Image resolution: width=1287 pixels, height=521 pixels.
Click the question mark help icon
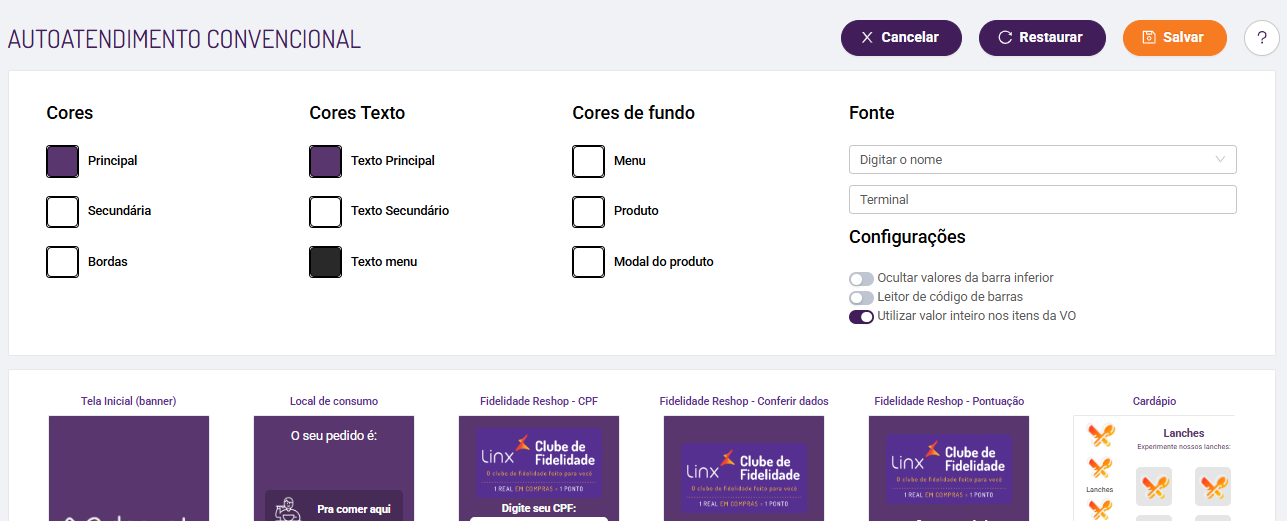1262,38
